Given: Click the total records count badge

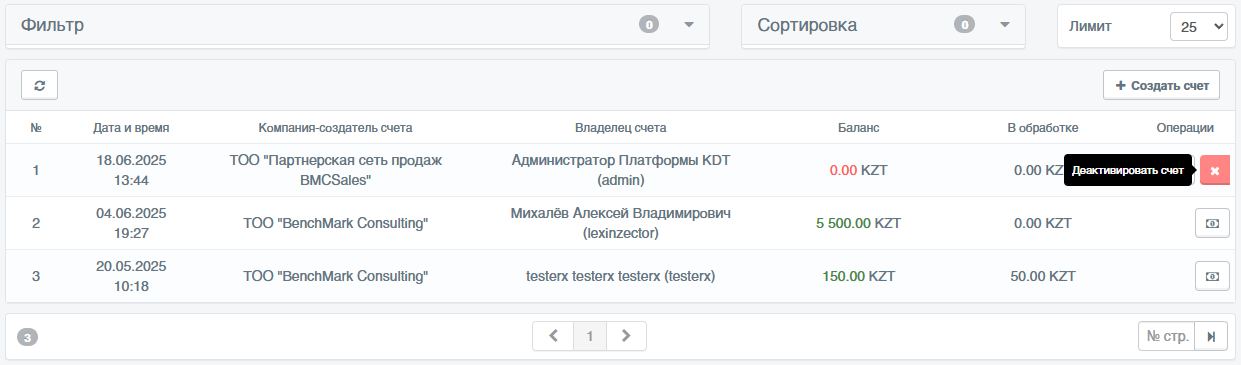Looking at the screenshot, I should (x=28, y=338).
